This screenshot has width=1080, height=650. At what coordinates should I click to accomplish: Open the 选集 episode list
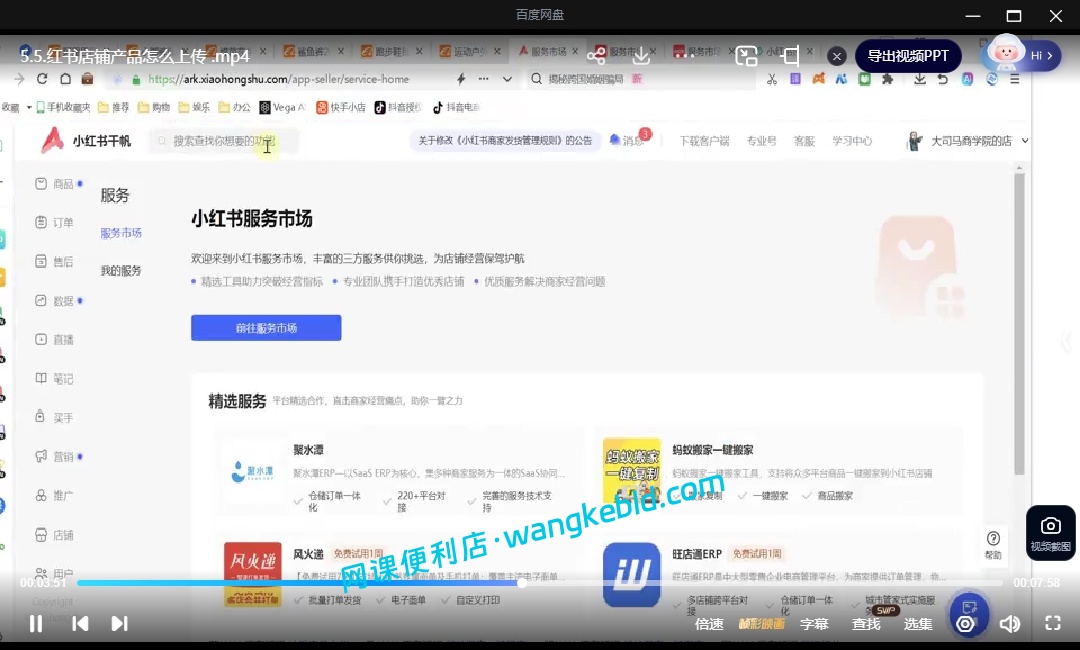[x=918, y=624]
